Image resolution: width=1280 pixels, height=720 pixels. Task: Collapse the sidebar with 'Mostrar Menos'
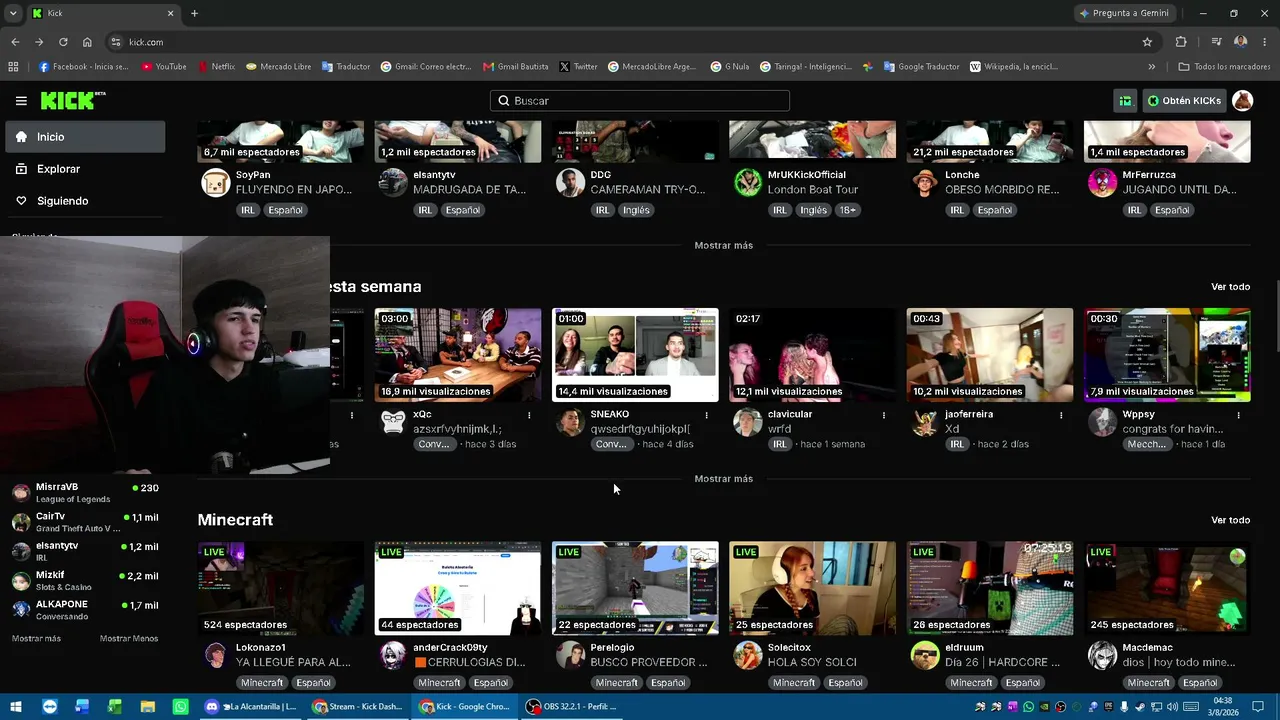129,638
